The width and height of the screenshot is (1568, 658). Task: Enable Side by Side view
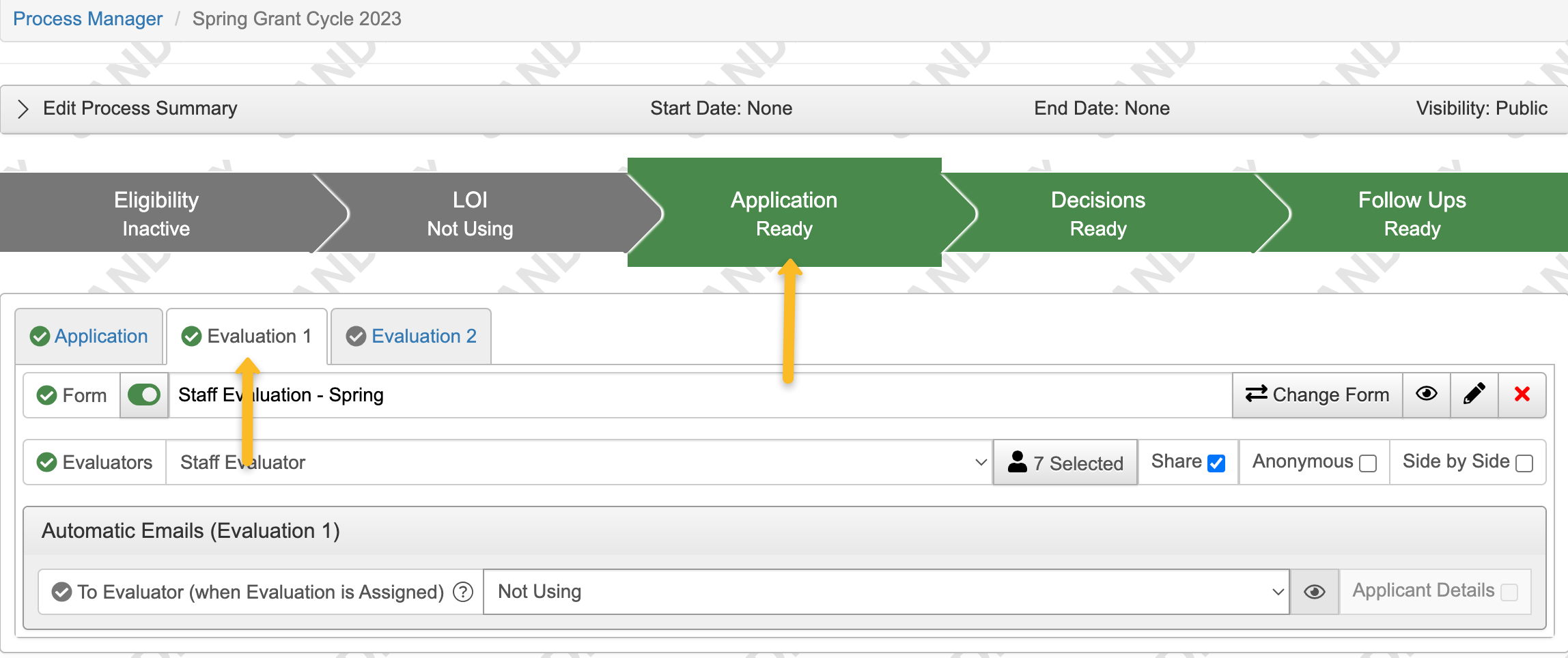[x=1524, y=463]
